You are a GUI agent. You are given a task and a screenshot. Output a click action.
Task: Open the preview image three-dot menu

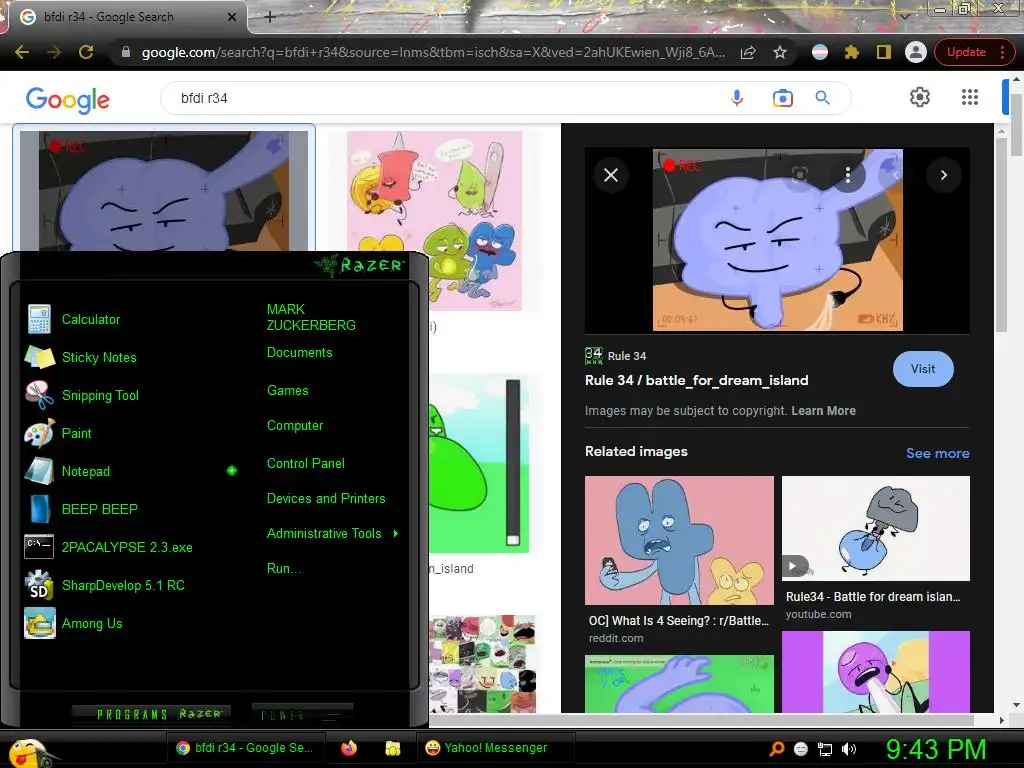coord(848,174)
